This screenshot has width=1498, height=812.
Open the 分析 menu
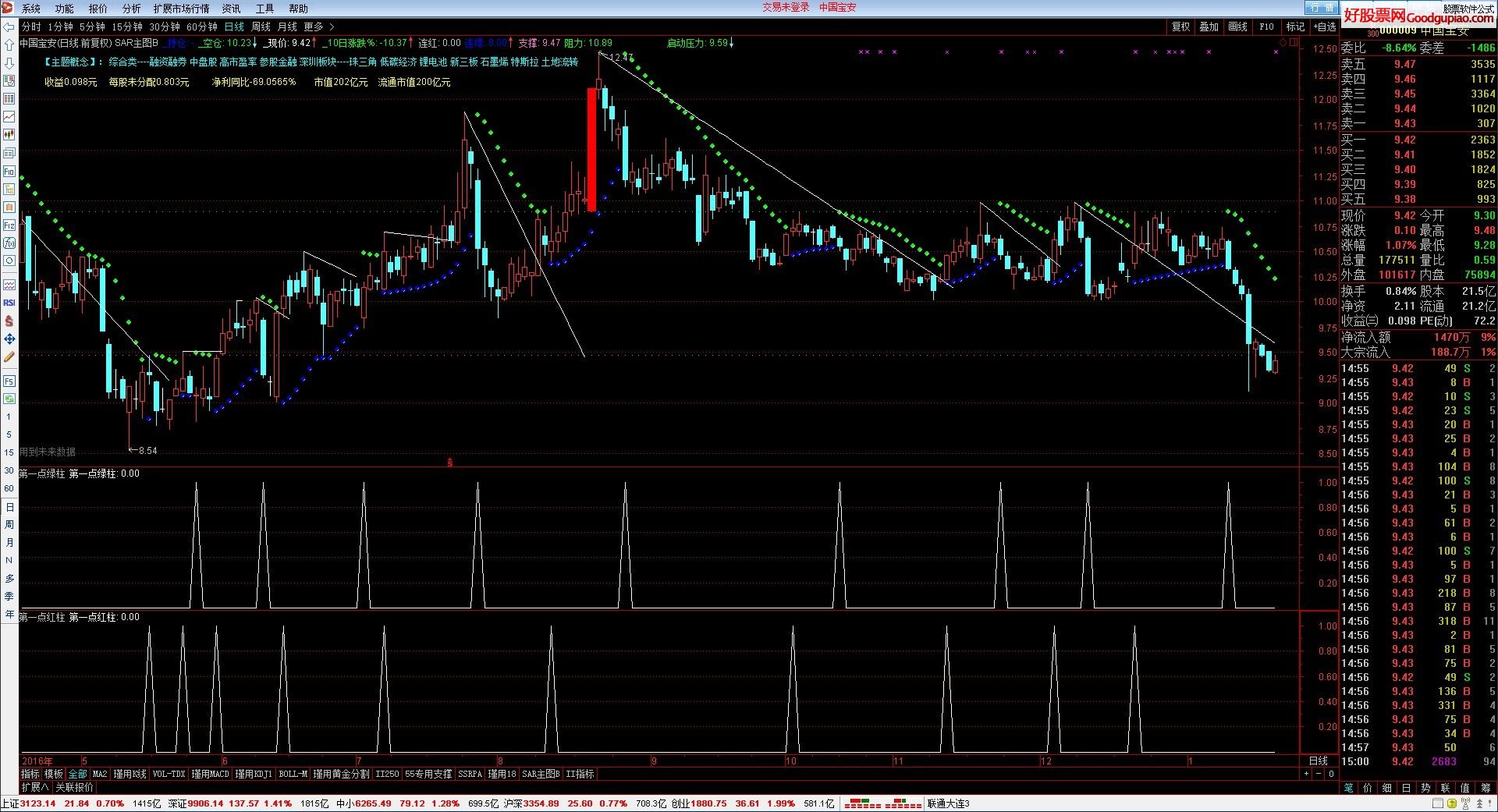(132, 9)
